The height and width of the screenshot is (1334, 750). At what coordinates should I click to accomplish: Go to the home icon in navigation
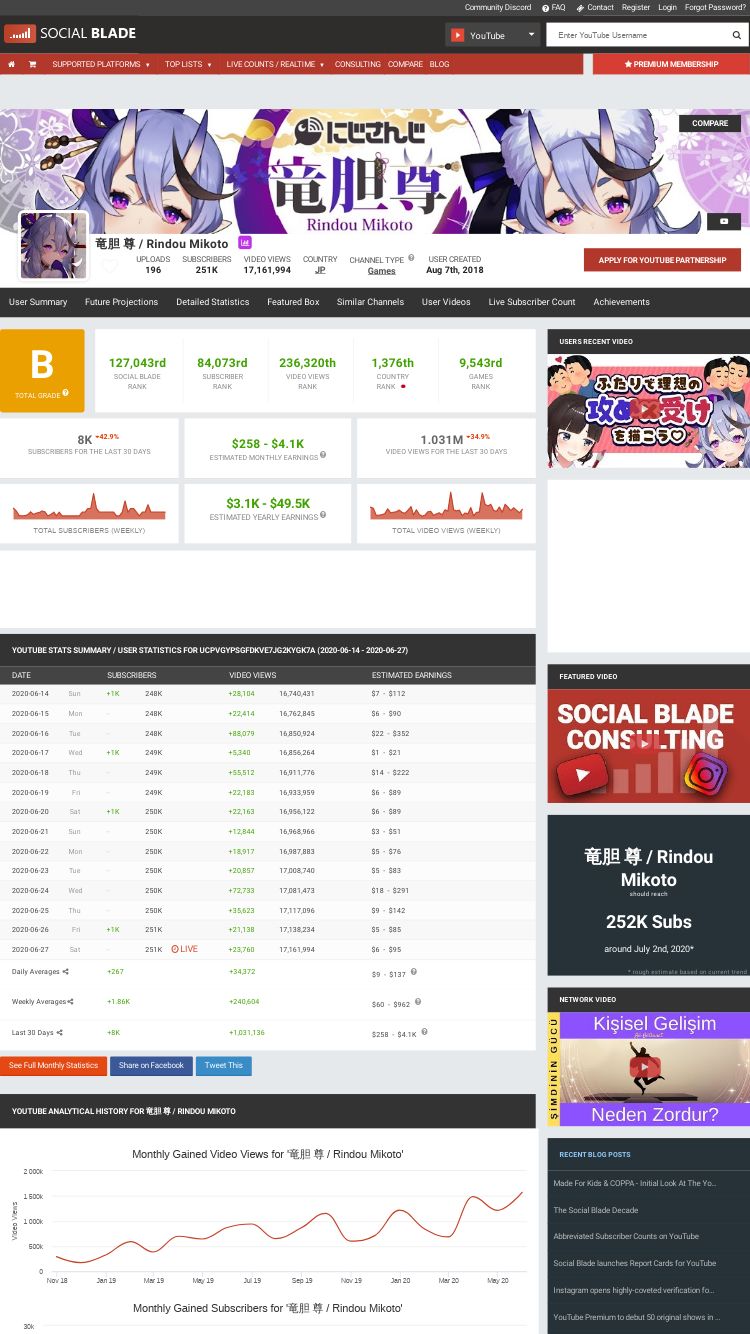(11, 64)
